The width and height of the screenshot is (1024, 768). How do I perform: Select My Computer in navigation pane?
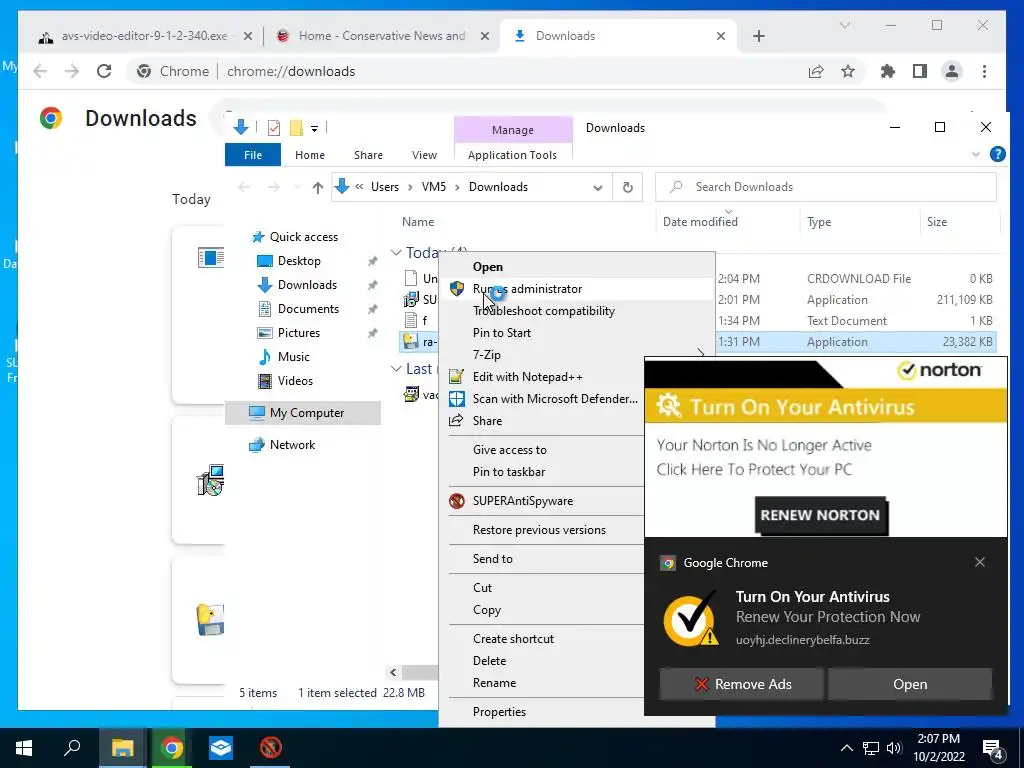tap(303, 413)
